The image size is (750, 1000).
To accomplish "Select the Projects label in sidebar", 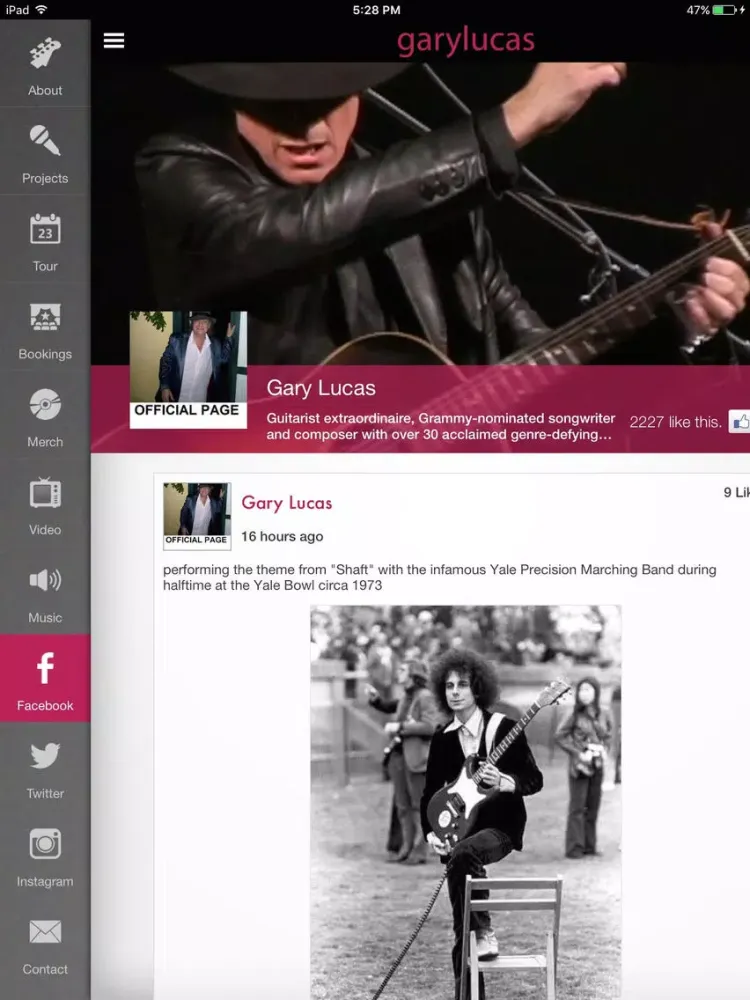I will (45, 179).
